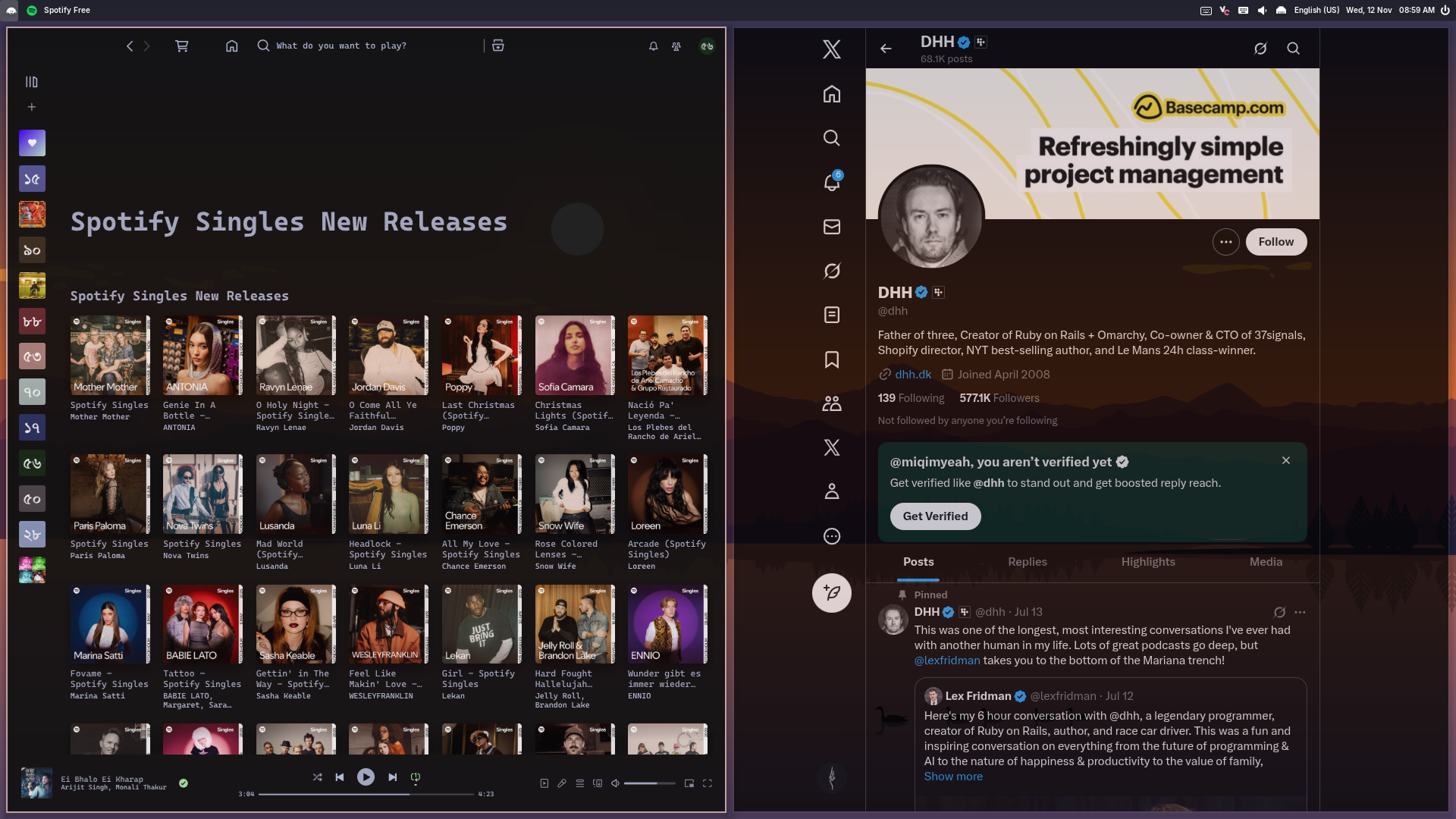Open DHH profile more options menu
Screen dimensions: 1456x819
click(x=1225, y=242)
